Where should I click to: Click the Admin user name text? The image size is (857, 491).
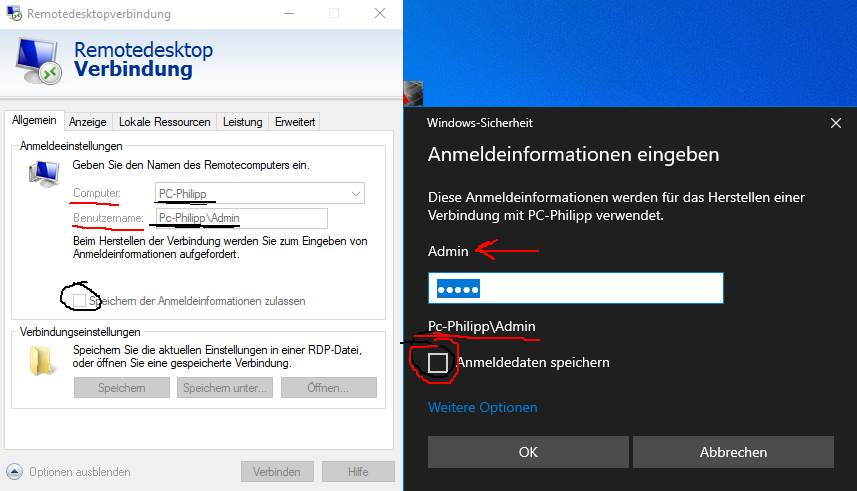point(448,252)
